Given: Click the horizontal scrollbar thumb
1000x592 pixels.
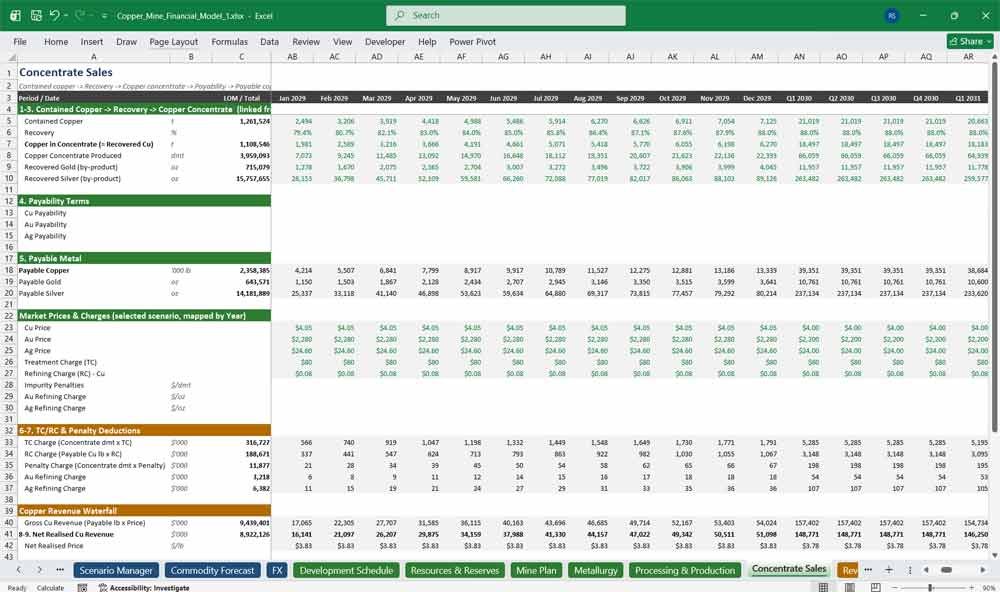Looking at the screenshot, I should [x=946, y=570].
